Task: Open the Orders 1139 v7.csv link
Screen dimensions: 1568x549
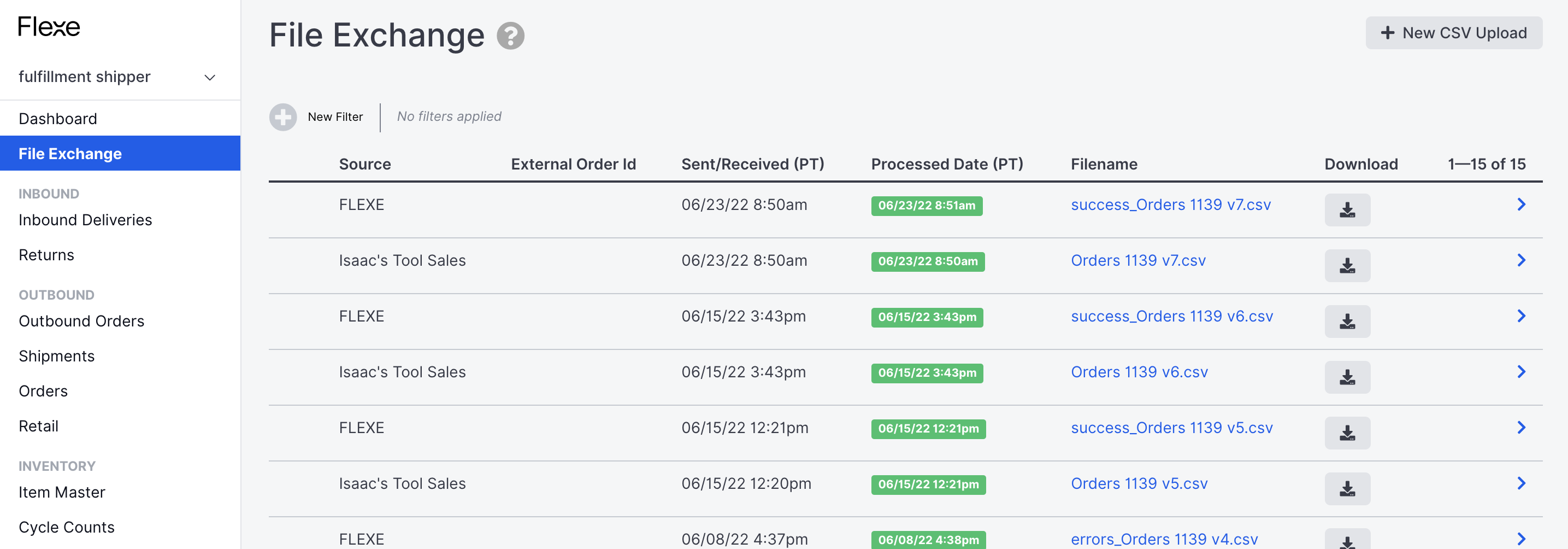Action: click(1138, 260)
